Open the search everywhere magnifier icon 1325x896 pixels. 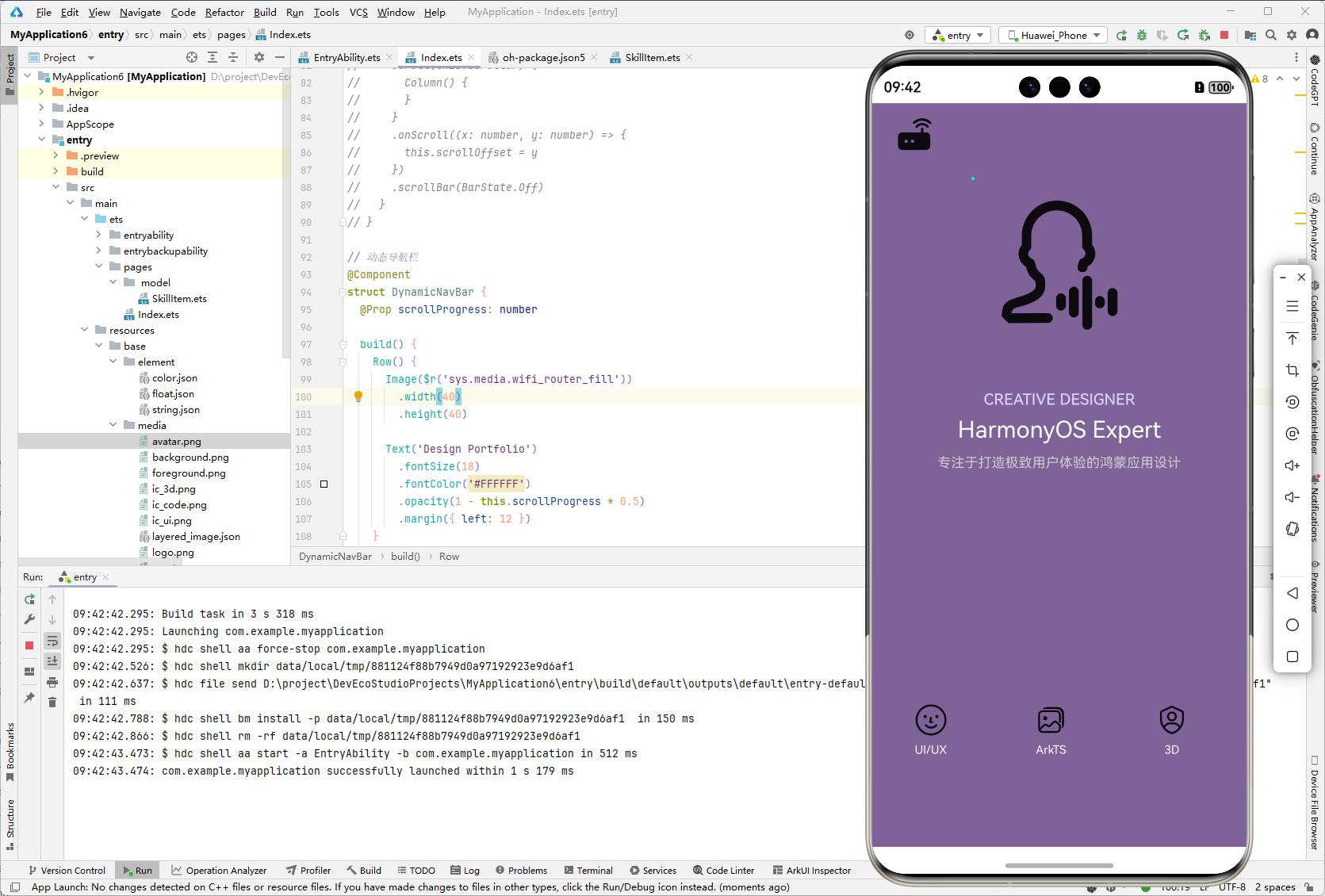tap(1271, 35)
